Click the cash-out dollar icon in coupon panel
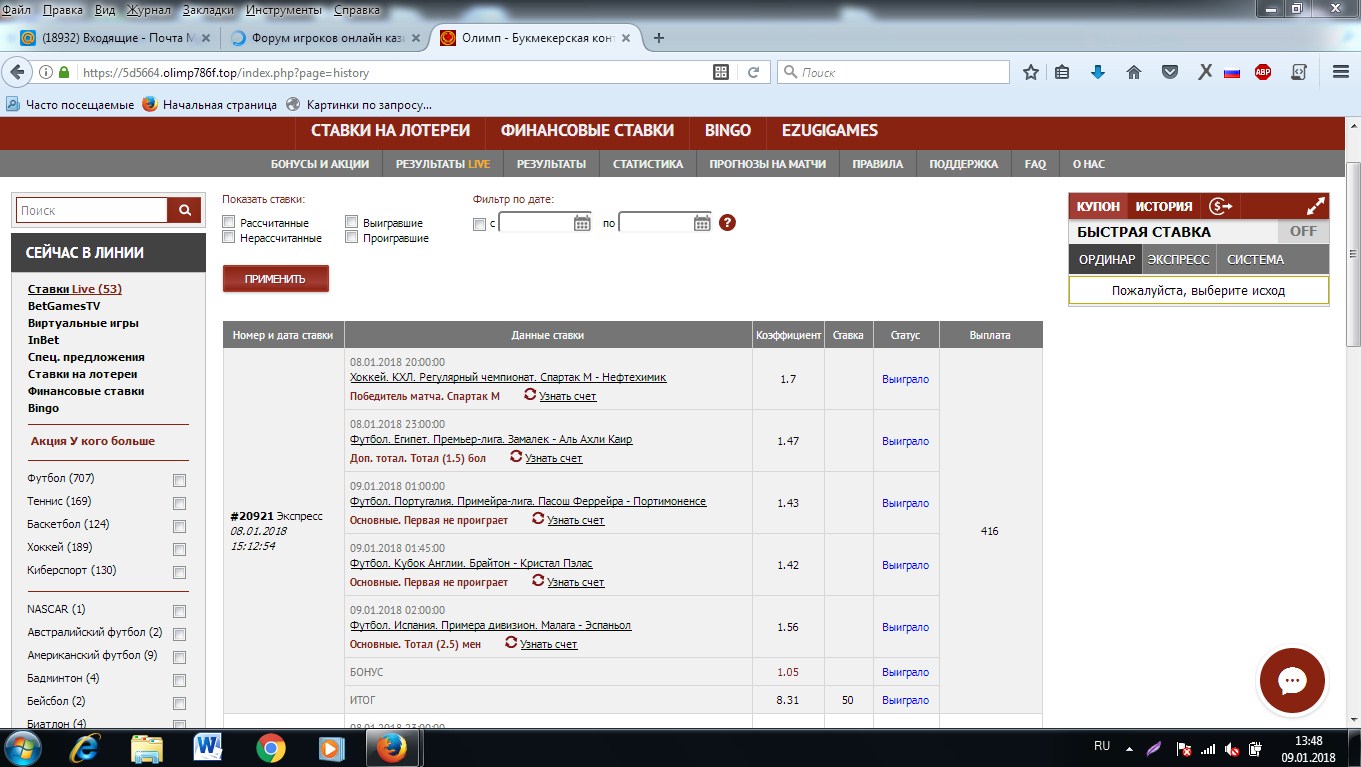1361x767 pixels. tap(1220, 206)
